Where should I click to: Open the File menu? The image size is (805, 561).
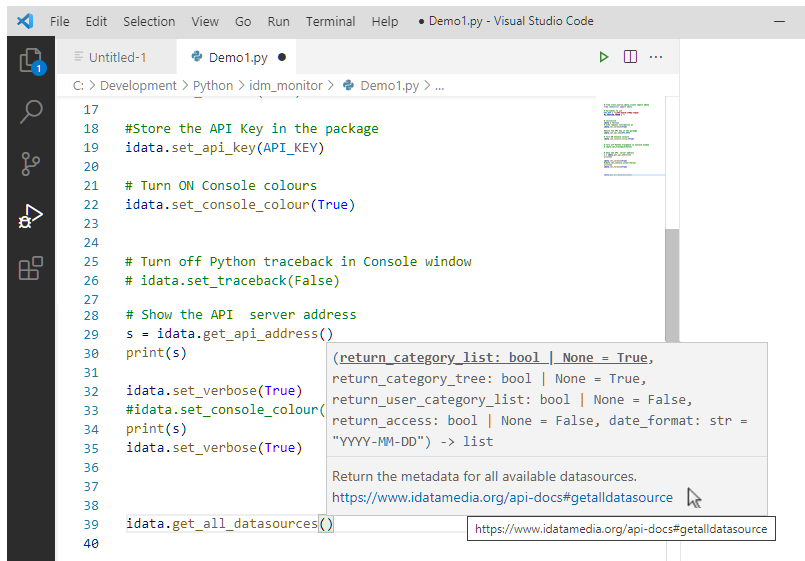click(60, 21)
